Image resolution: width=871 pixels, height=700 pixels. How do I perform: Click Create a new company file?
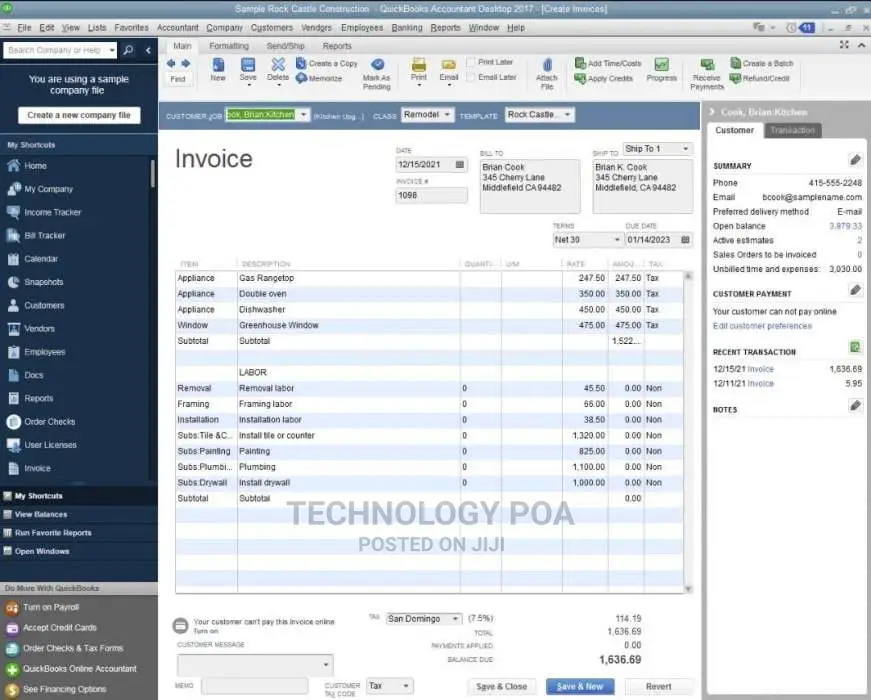(79, 116)
